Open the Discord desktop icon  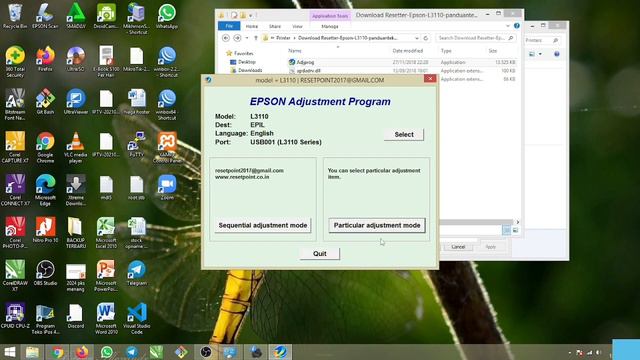[76, 316]
